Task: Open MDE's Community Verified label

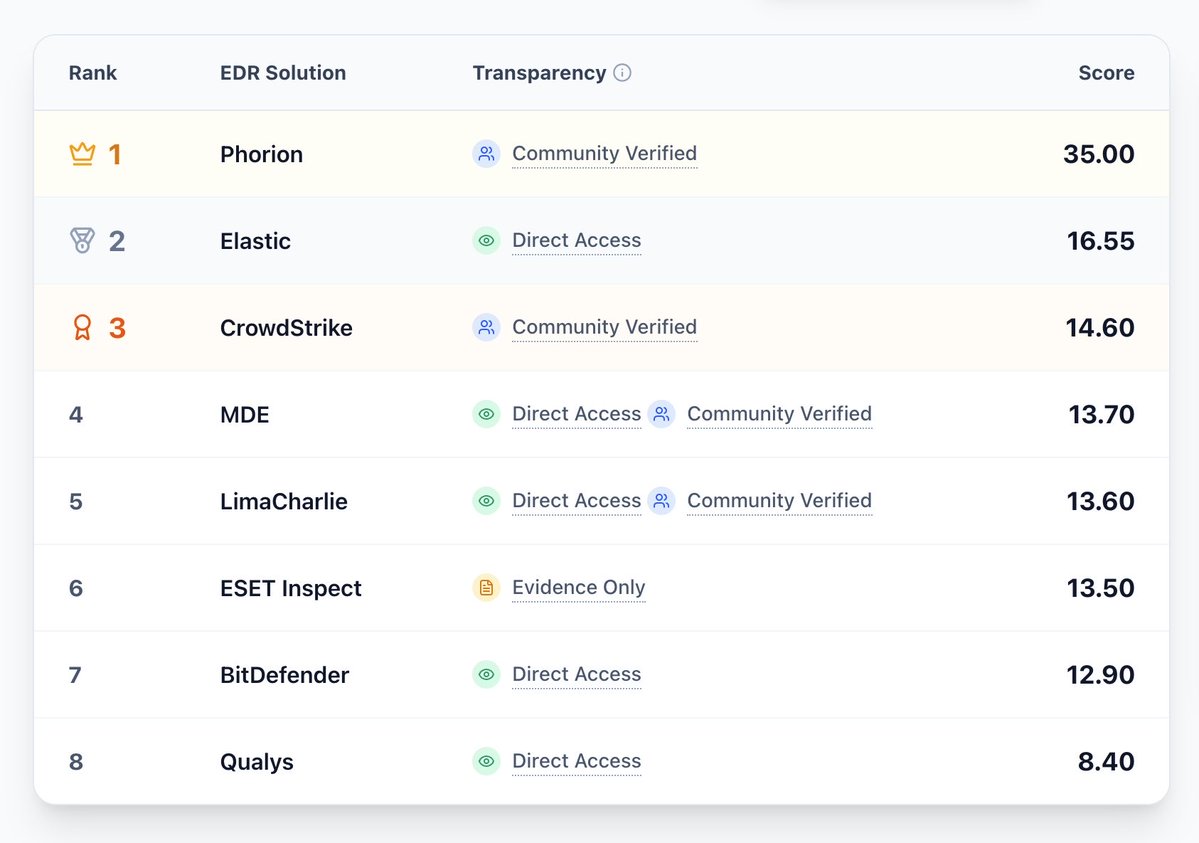Action: click(x=779, y=415)
